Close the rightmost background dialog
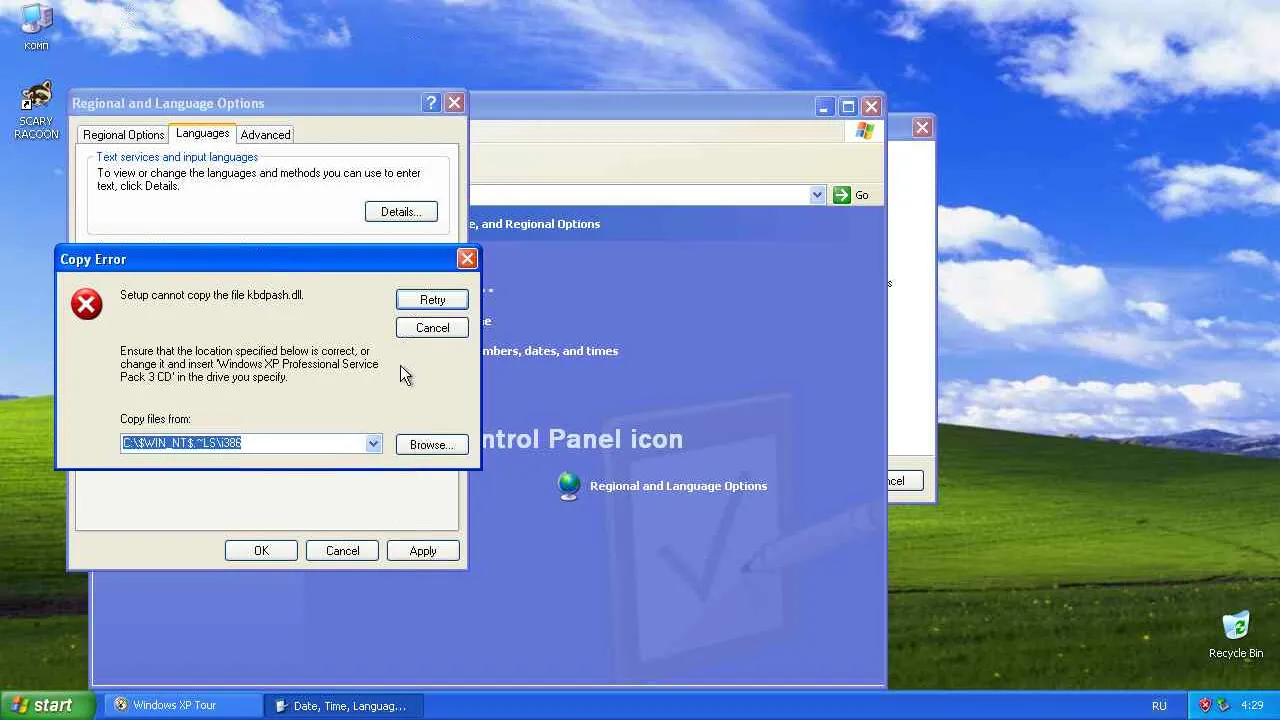Image resolution: width=1280 pixels, height=720 pixels. pos(922,127)
